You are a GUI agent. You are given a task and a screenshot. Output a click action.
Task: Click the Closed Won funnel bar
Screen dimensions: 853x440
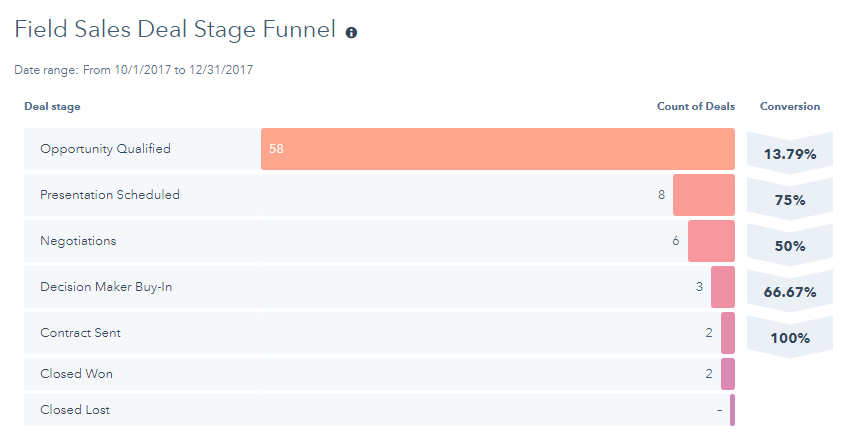[727, 374]
